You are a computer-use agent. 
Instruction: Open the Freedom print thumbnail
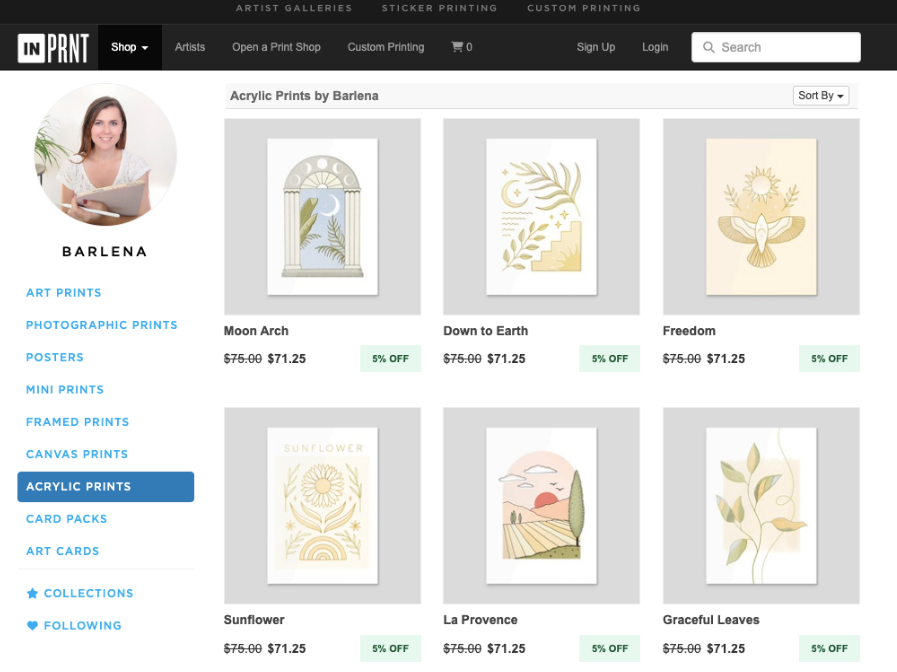tap(761, 217)
